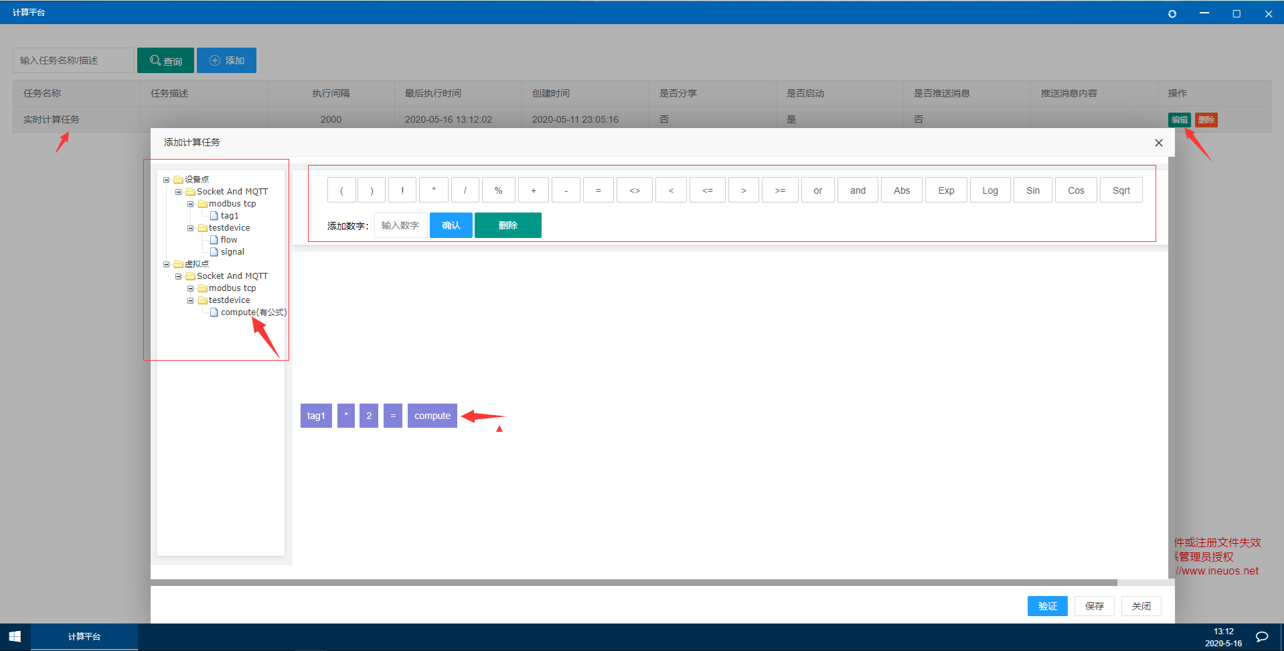Screen dimensions: 1284x651
Task: Insert the not-equal <> operator
Action: point(634,190)
